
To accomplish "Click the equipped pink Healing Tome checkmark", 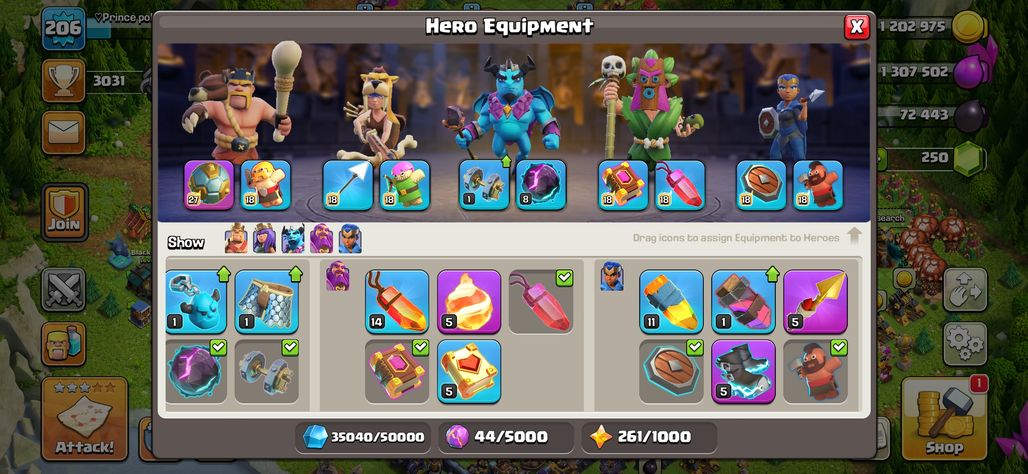I will pyautogui.click(x=397, y=371).
